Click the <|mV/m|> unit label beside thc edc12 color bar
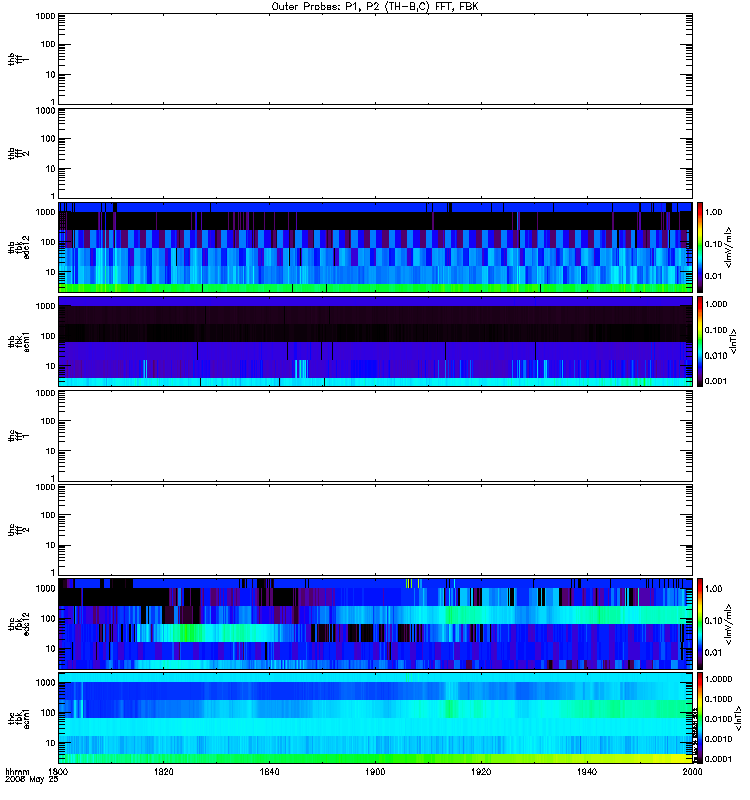 pyautogui.click(x=729, y=624)
